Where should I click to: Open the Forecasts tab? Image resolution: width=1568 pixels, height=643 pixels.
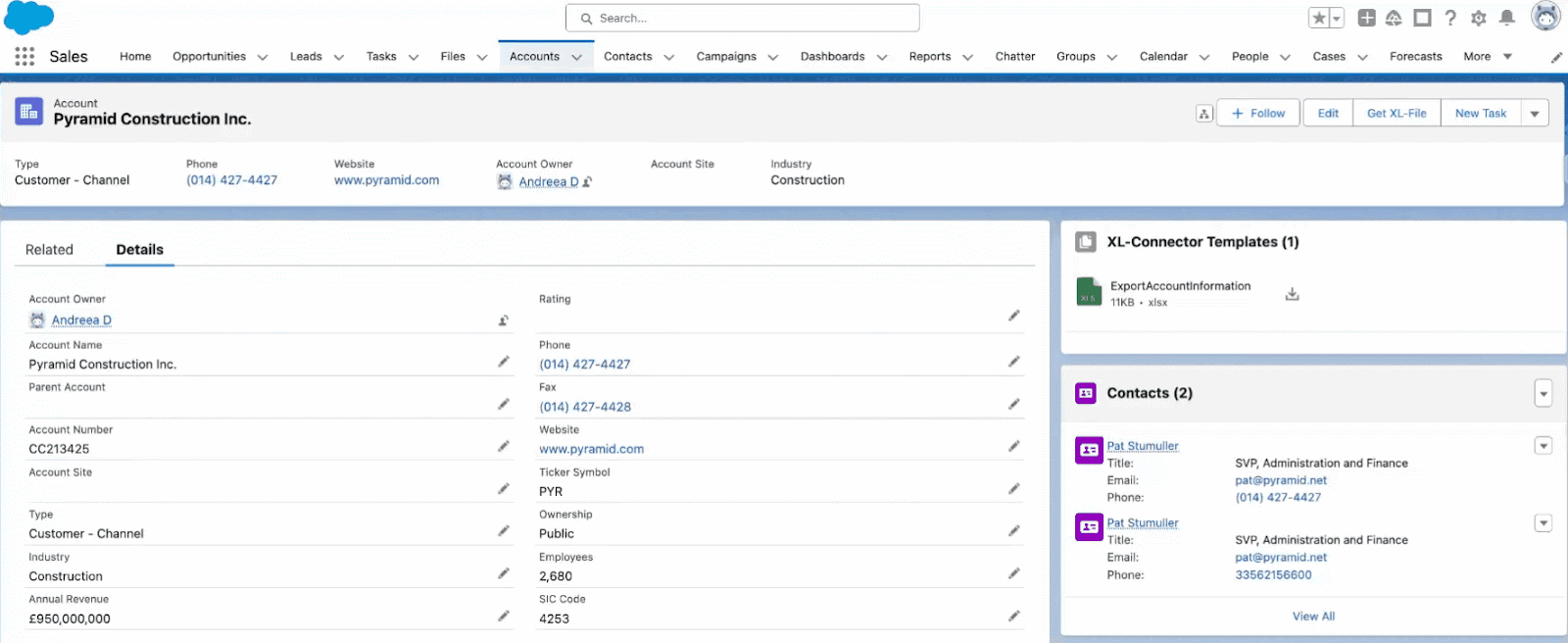point(1416,57)
